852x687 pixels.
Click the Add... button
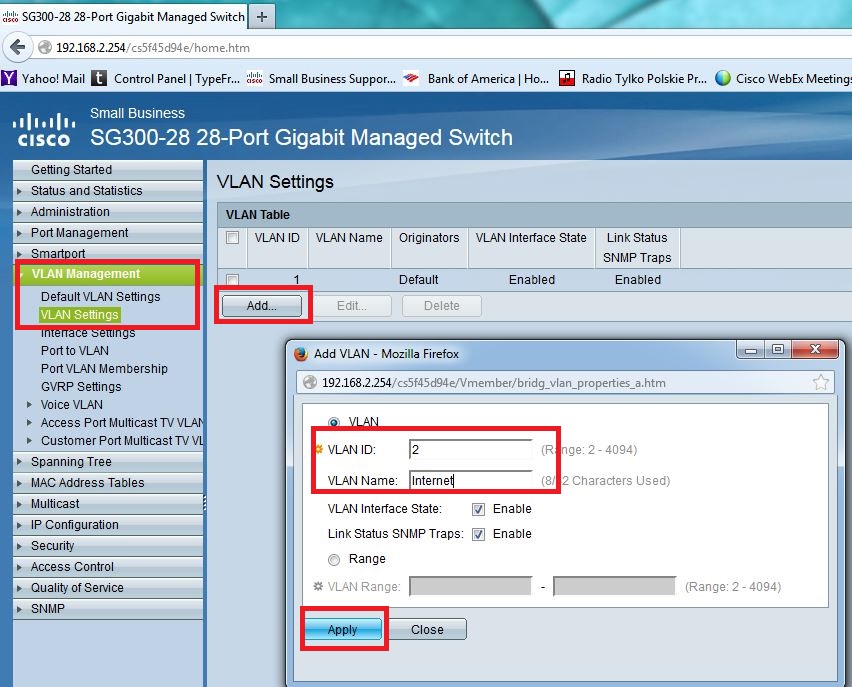pos(262,306)
